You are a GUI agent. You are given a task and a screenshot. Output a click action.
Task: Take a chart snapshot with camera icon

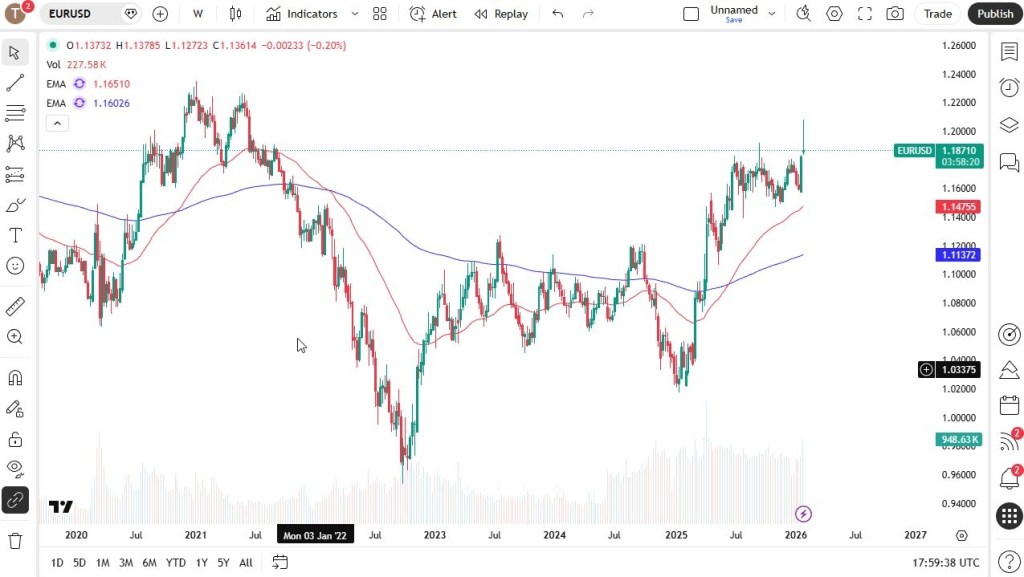pos(895,14)
